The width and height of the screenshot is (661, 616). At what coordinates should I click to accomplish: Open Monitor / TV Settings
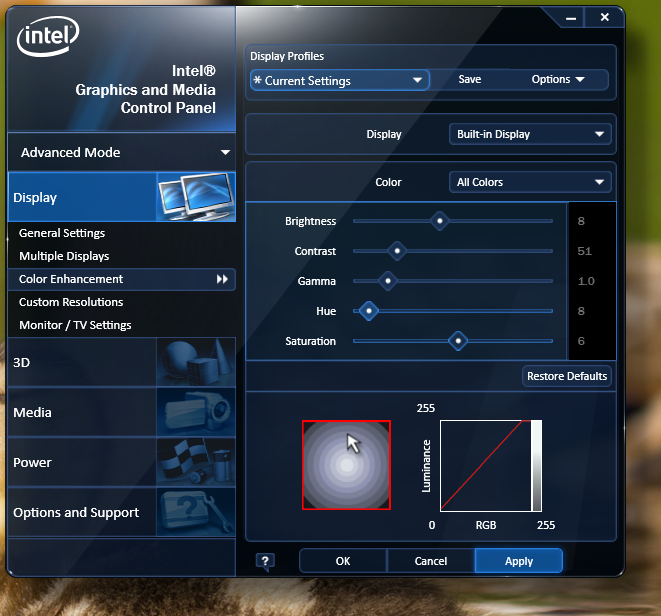click(x=75, y=325)
